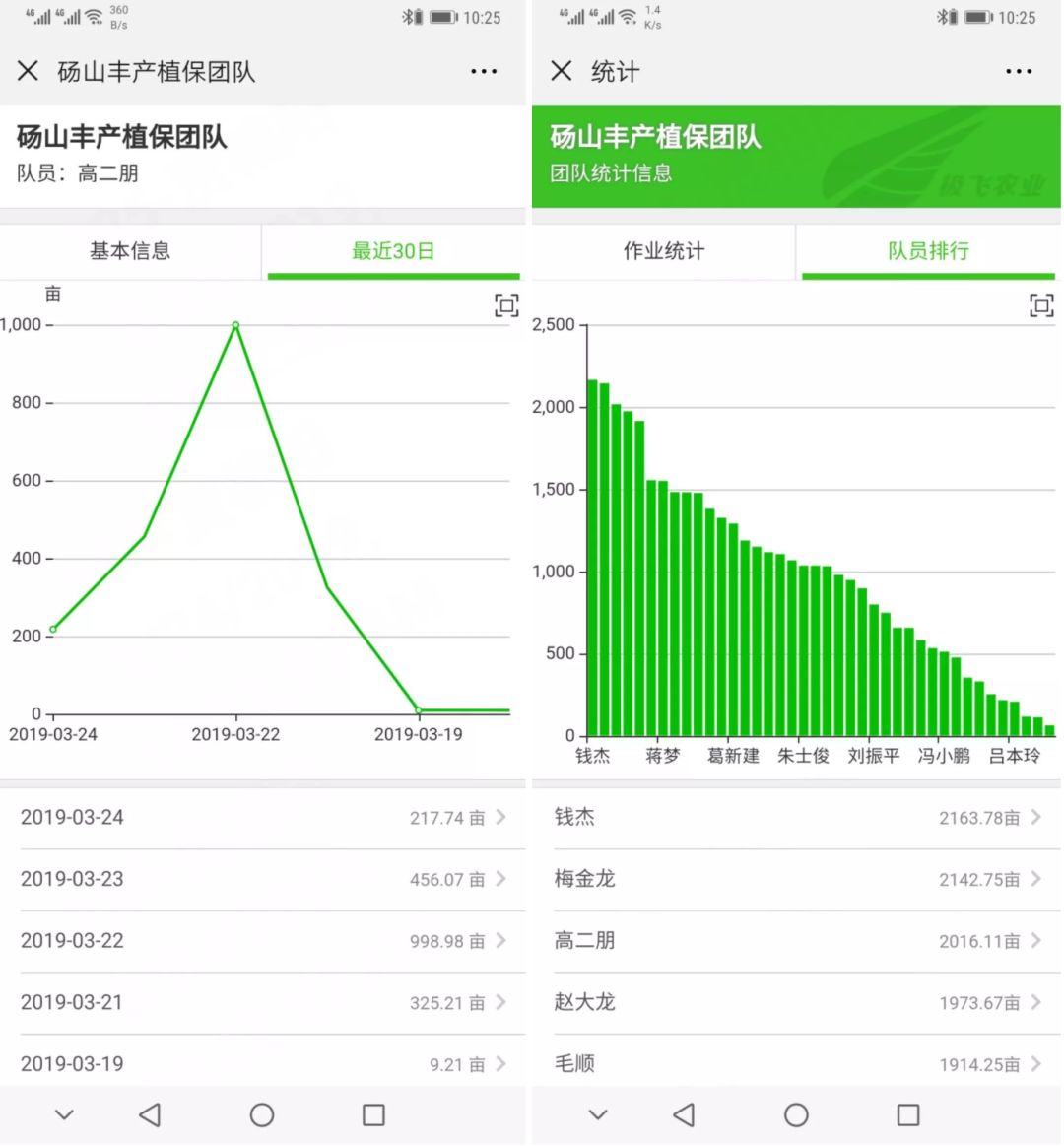1064x1146 pixels.
Task: Open recent apps on left screen
Action: tap(373, 1114)
